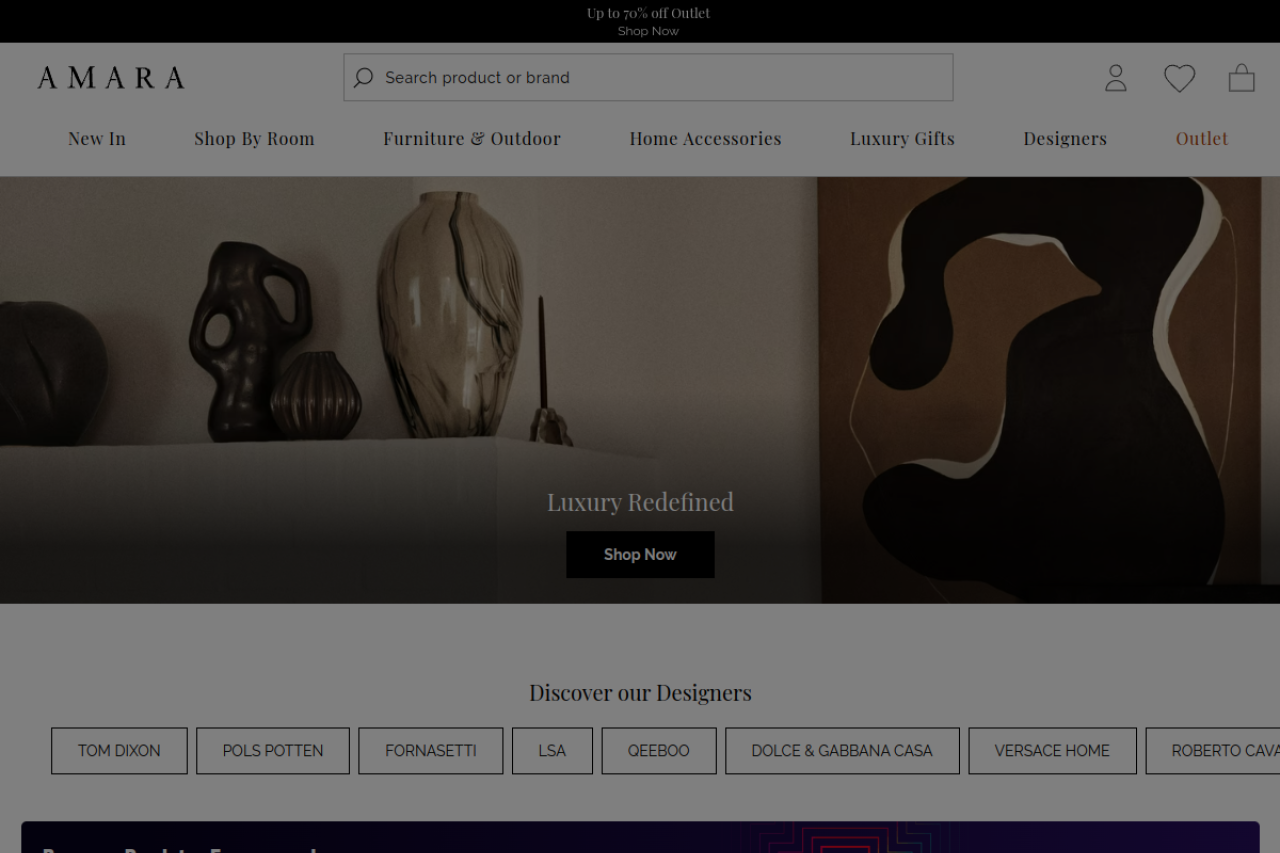Select the Luxury Gifts menu item
This screenshot has width=1280, height=853.
tap(902, 139)
